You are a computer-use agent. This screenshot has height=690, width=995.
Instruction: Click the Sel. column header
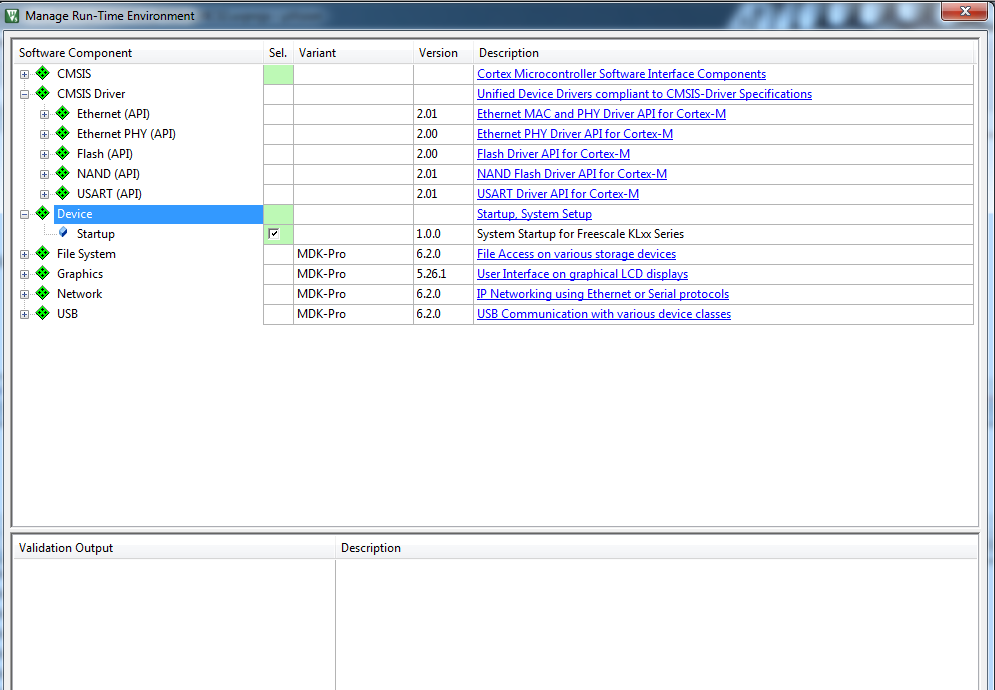pos(278,53)
